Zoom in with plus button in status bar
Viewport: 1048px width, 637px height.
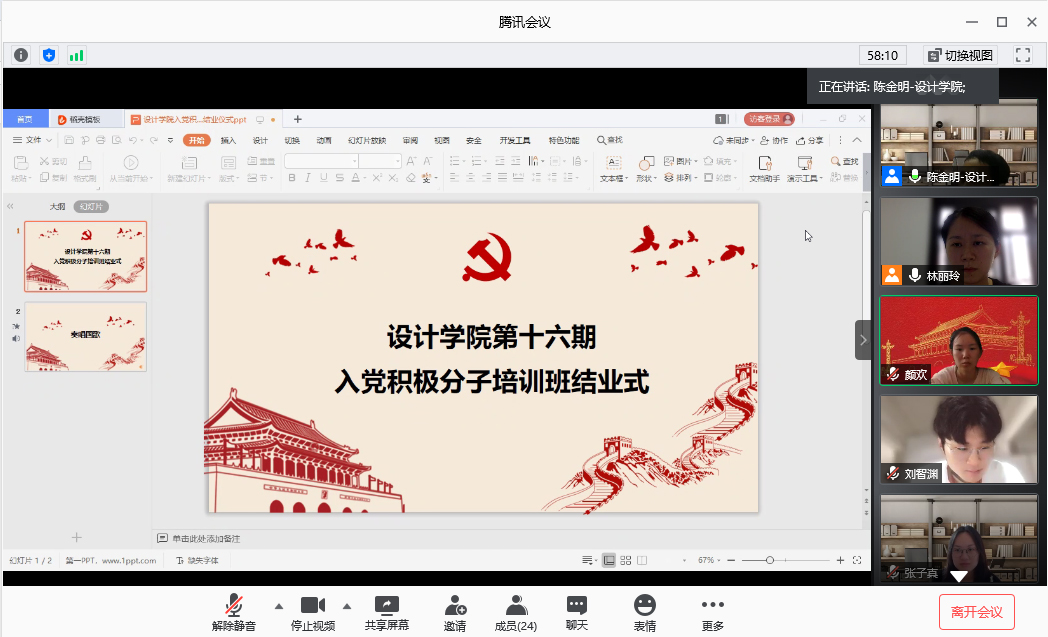pos(840,560)
